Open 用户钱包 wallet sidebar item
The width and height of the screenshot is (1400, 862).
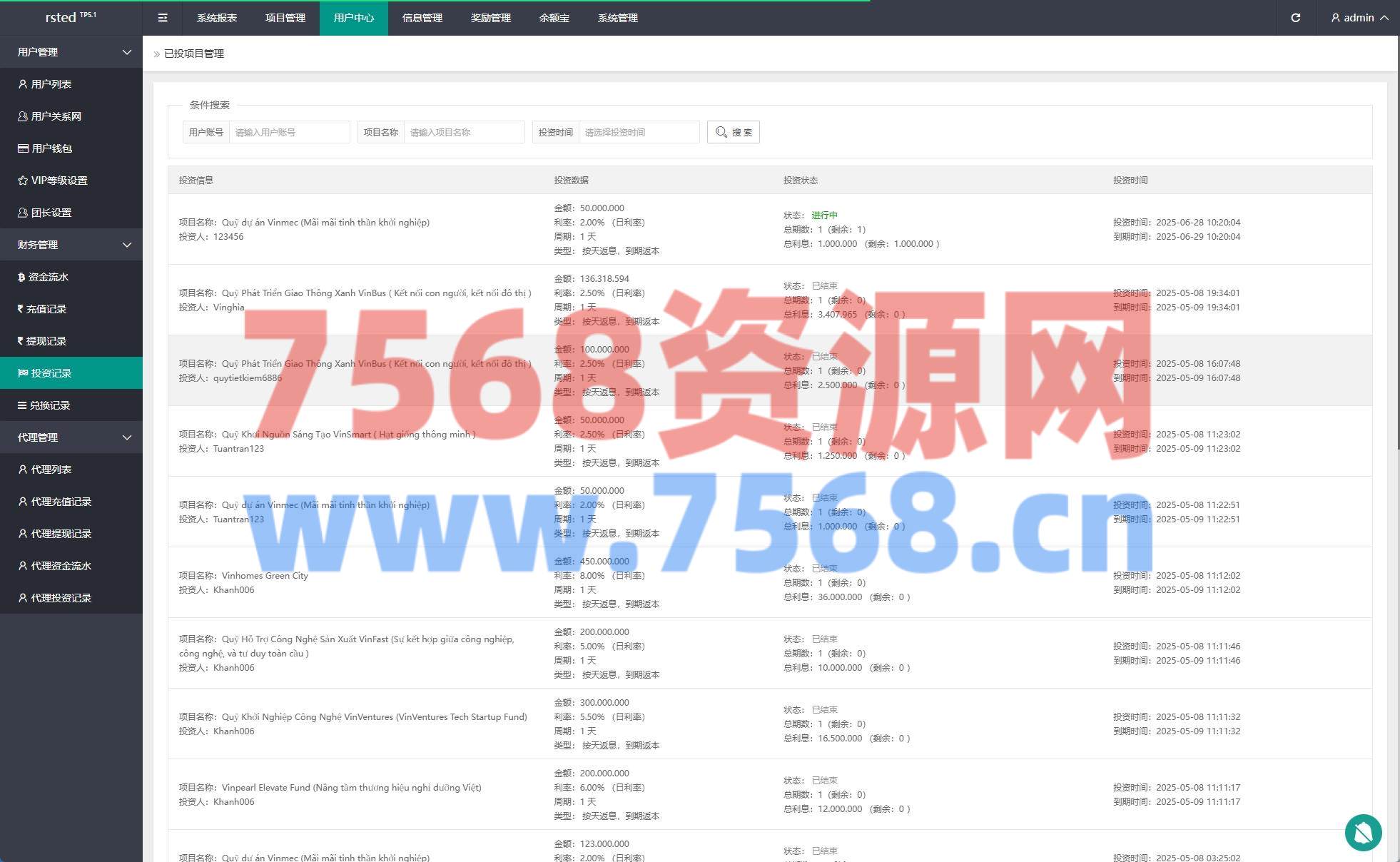[51, 148]
